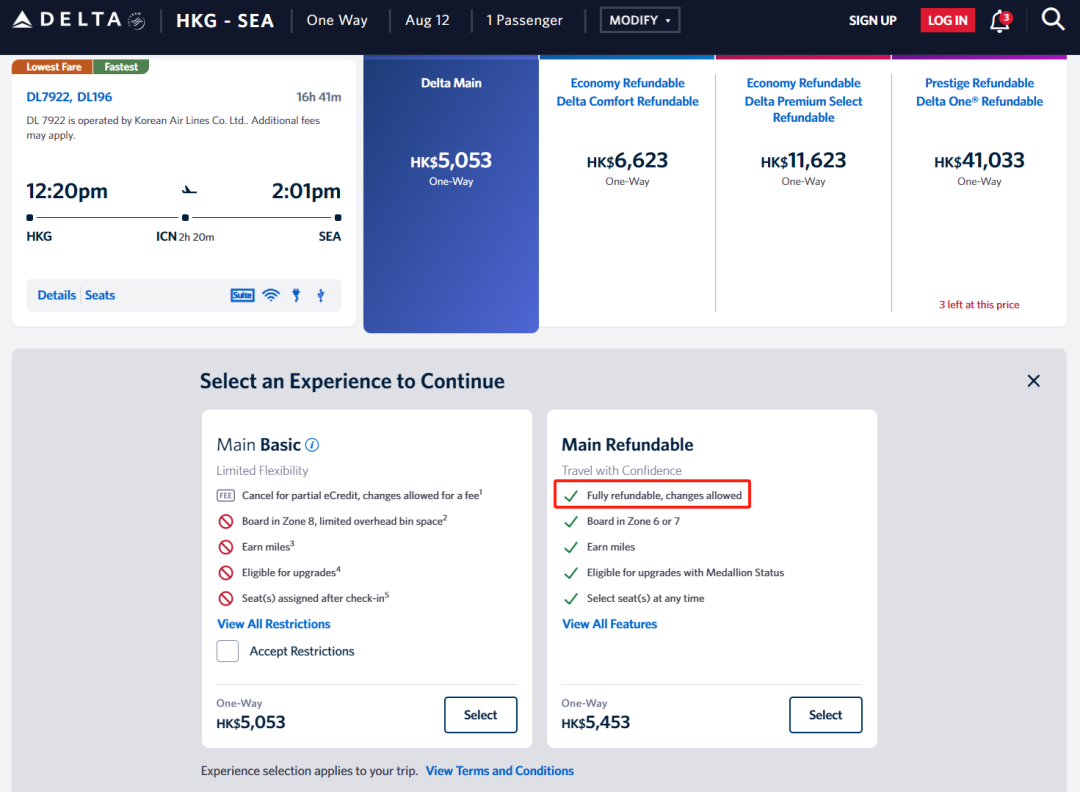
Task: Click the power outlet amenity icon
Action: pyautogui.click(x=296, y=295)
